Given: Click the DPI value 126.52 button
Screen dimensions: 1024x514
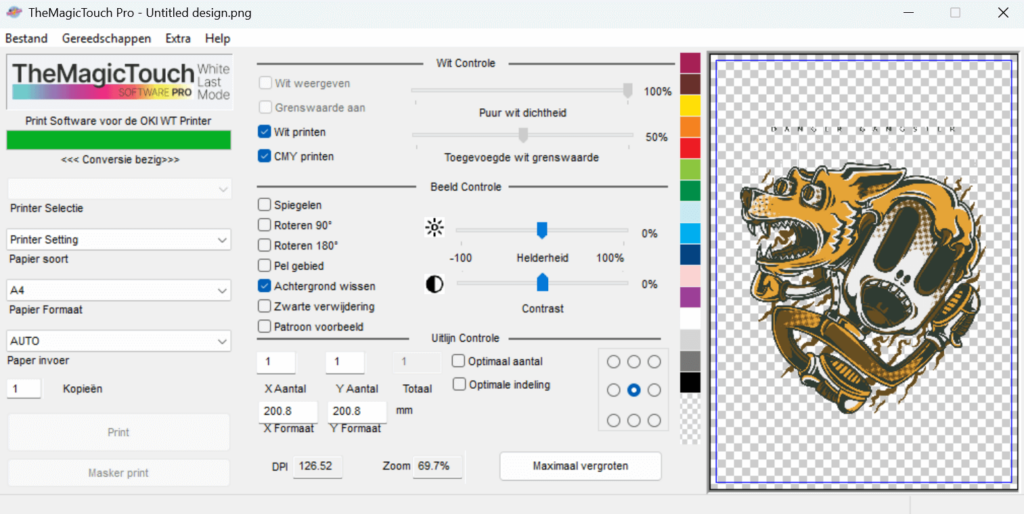Looking at the screenshot, I should pos(317,466).
